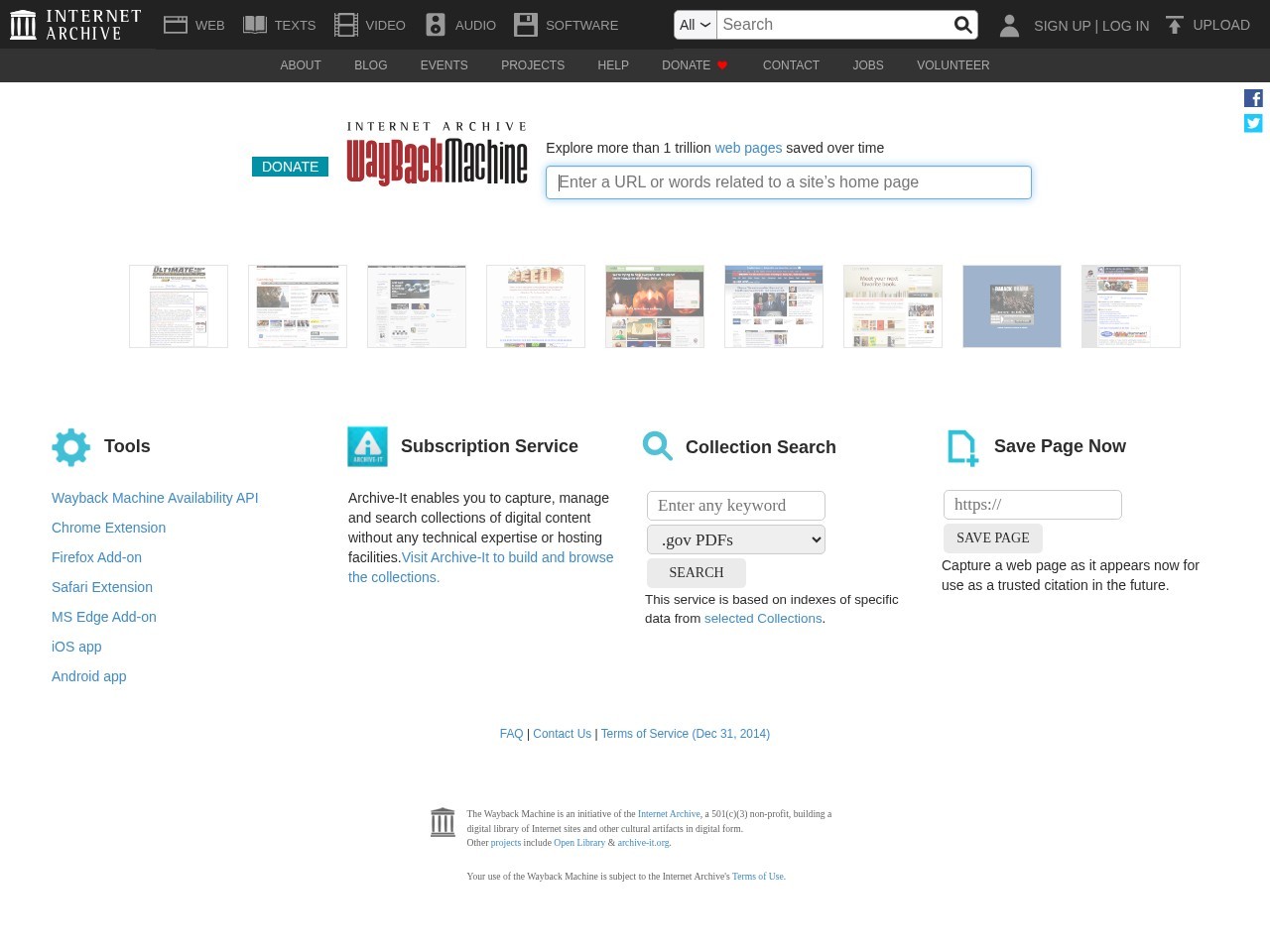Click the Tools gear icon
Screen dimensions: 1270x952
[71, 447]
